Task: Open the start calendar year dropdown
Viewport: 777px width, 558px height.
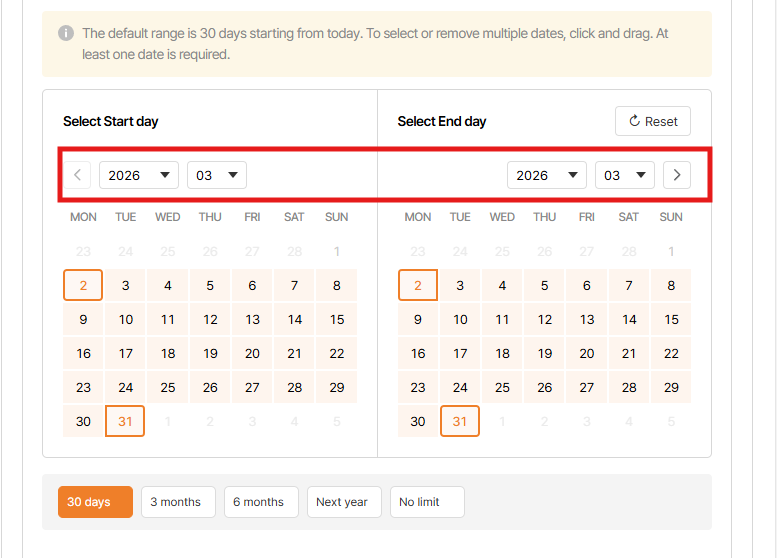Action: click(x=138, y=175)
